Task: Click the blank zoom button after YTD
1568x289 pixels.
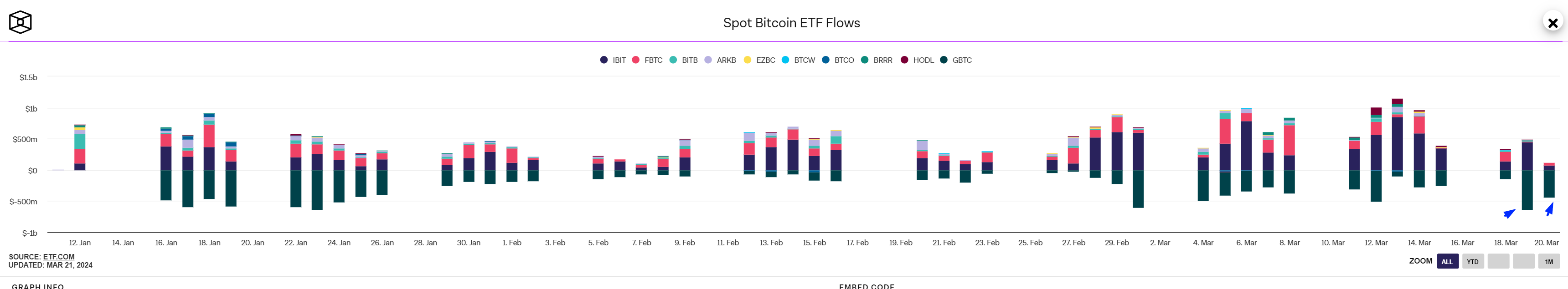Action: click(x=1498, y=262)
